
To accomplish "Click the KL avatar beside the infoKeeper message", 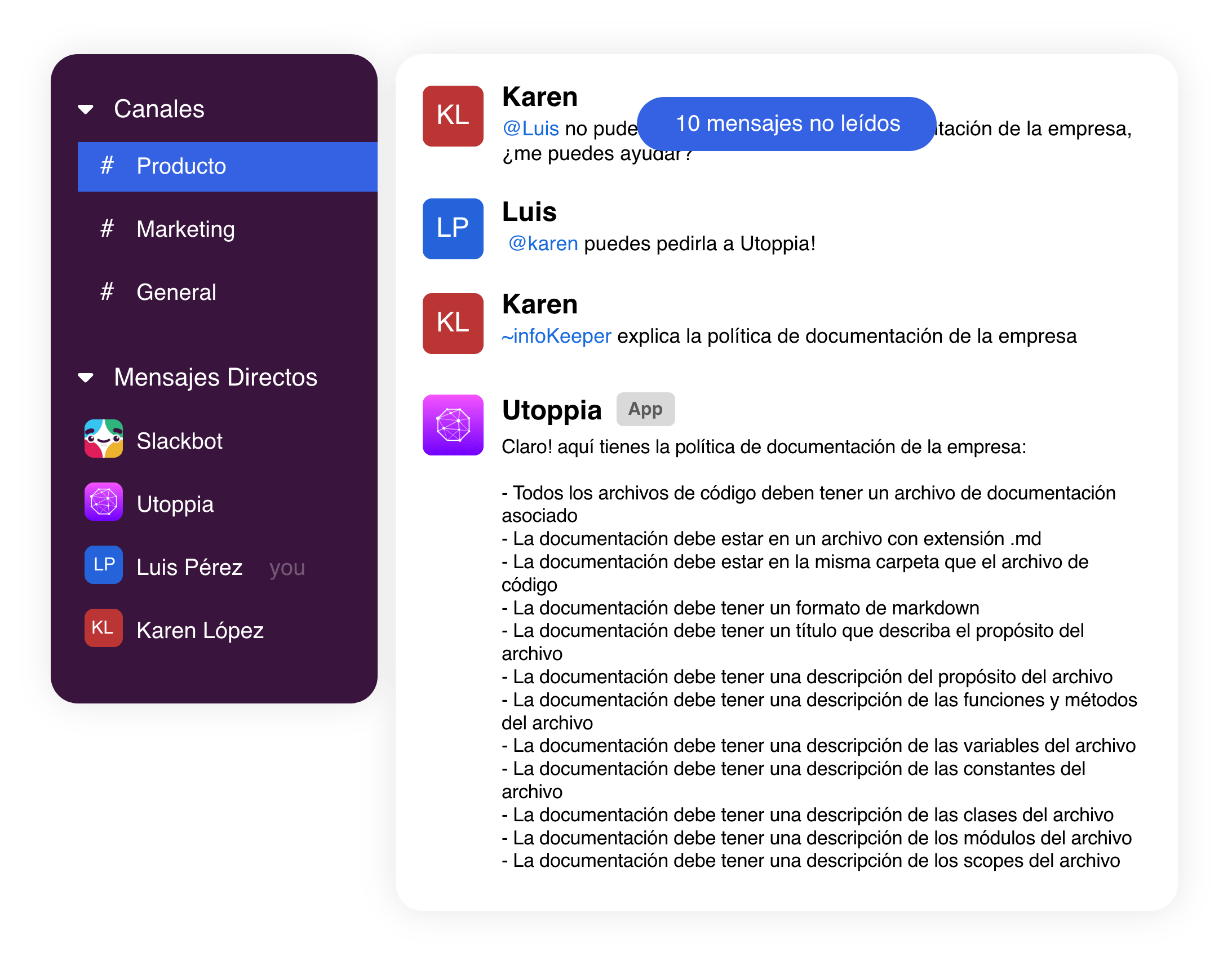I will pos(453,323).
